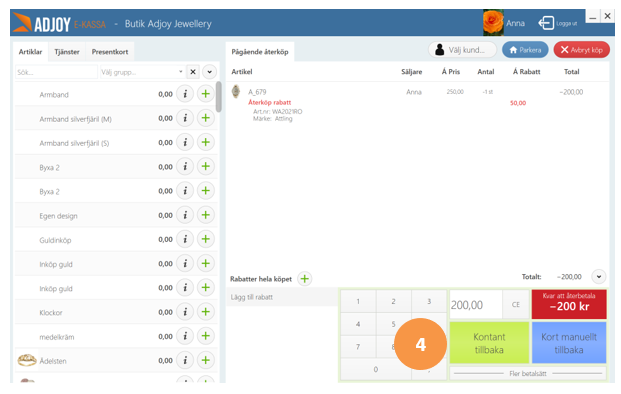621x394 pixels.
Task: Tap keypad digit 7
Action: tap(358, 347)
